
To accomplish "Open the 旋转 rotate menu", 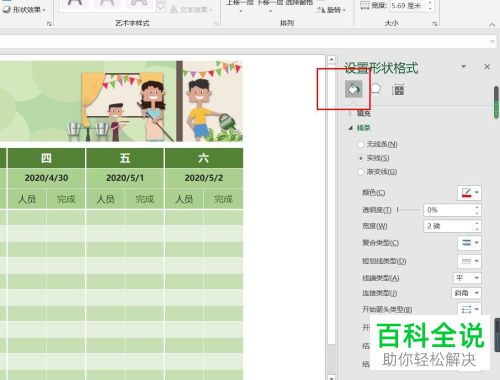I will 331,10.
